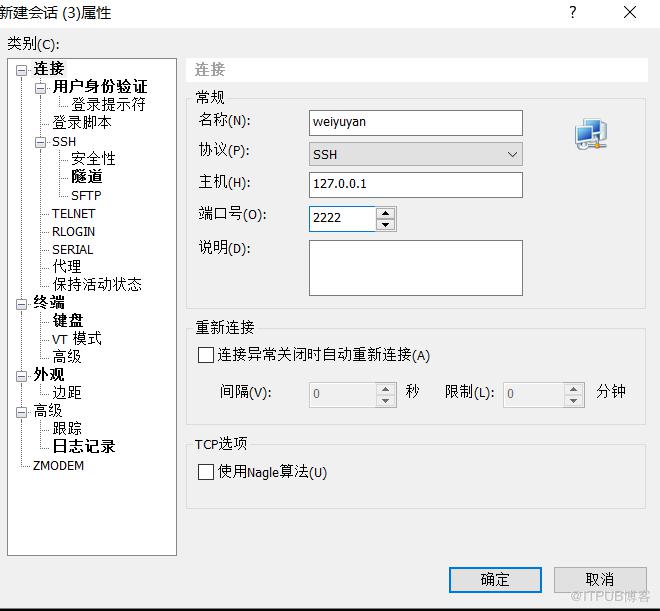This screenshot has height=611, width=660.
Task: Click the 间隔 interval value field
Action: (343, 395)
